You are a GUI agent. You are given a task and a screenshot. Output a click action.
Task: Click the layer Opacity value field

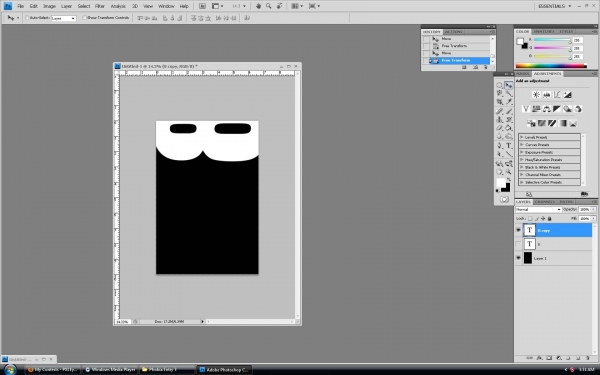(584, 209)
